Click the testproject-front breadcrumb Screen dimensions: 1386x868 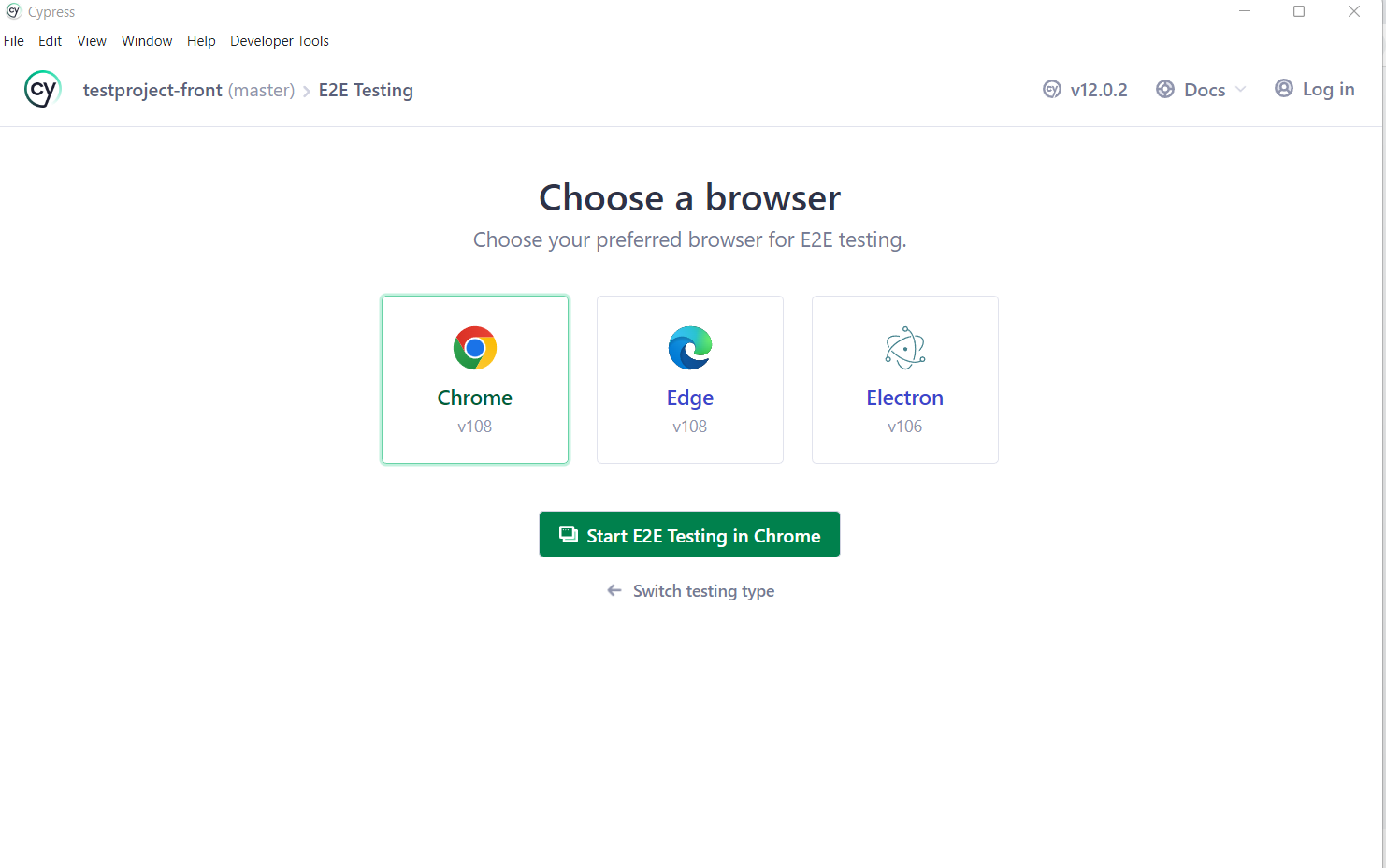153,90
